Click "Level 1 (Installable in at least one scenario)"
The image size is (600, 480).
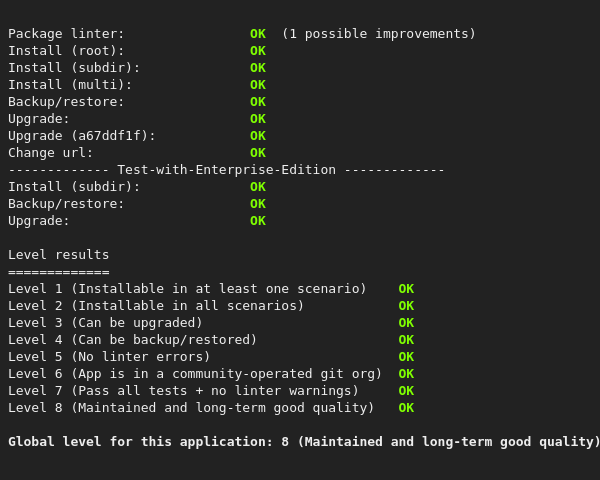point(188,289)
